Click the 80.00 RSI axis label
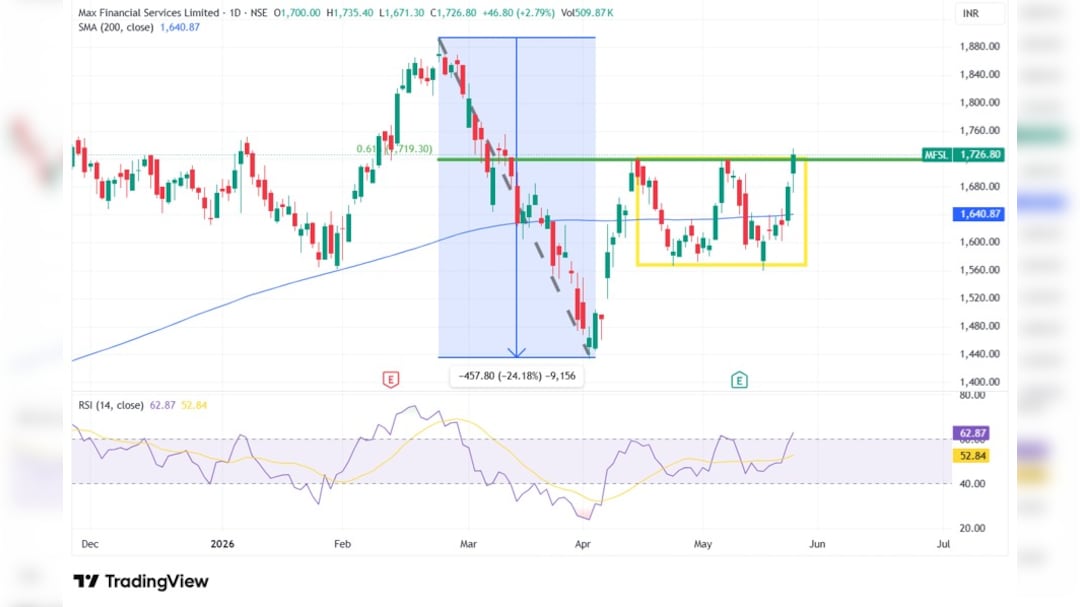1080x607 pixels. [973, 395]
